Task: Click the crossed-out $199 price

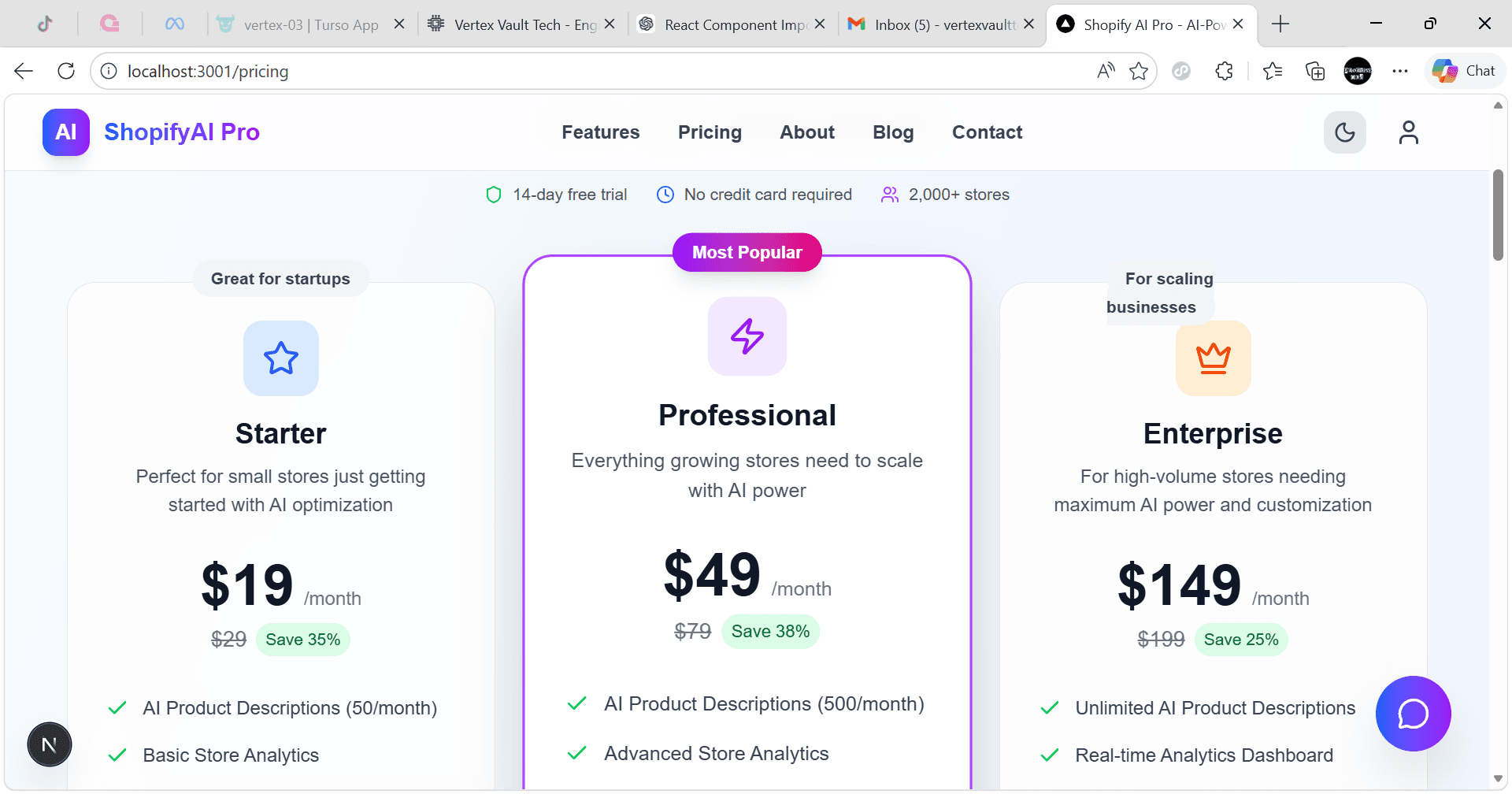Action: [1161, 640]
